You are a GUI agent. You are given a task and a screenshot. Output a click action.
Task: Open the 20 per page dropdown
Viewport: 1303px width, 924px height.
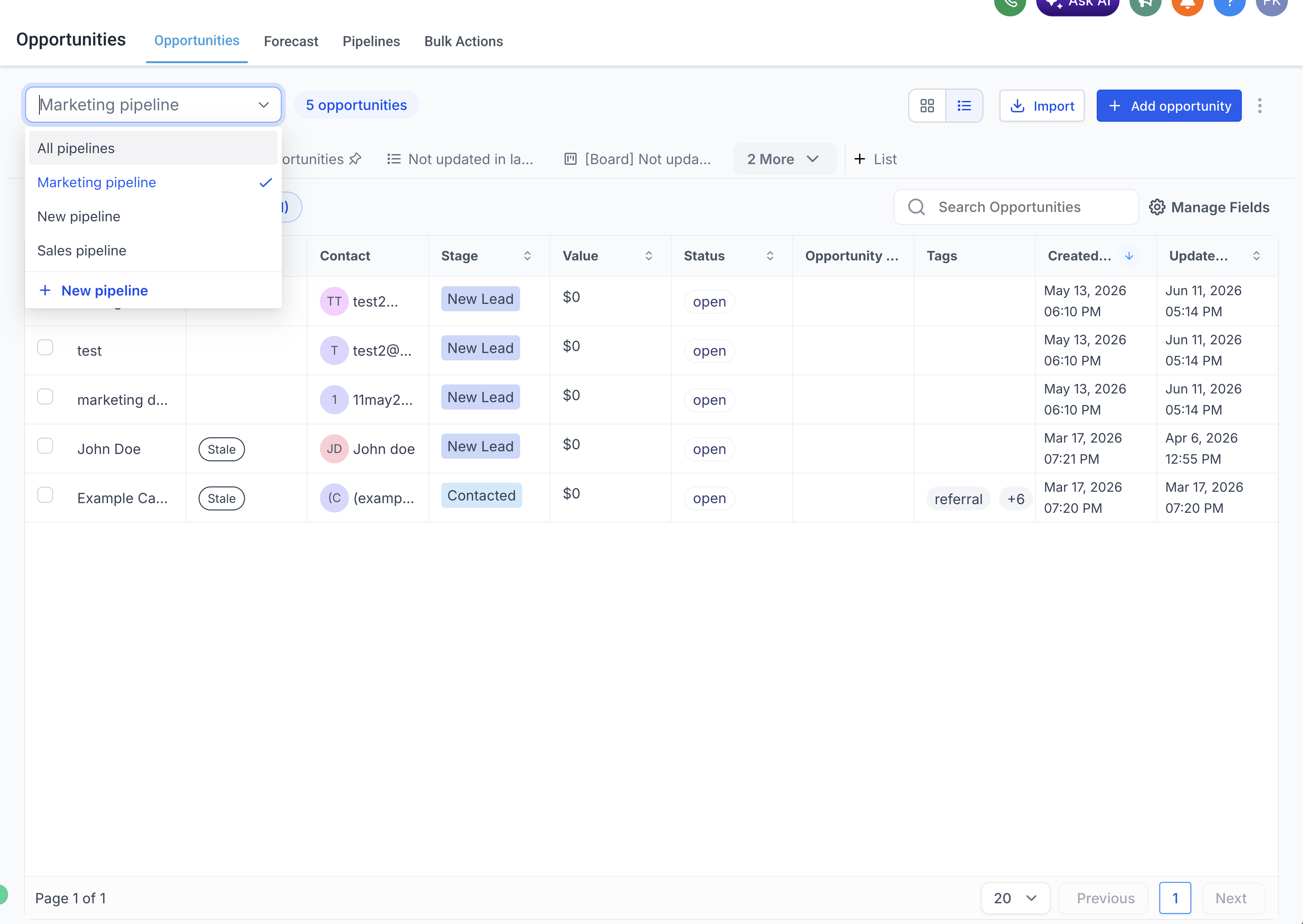click(1015, 898)
